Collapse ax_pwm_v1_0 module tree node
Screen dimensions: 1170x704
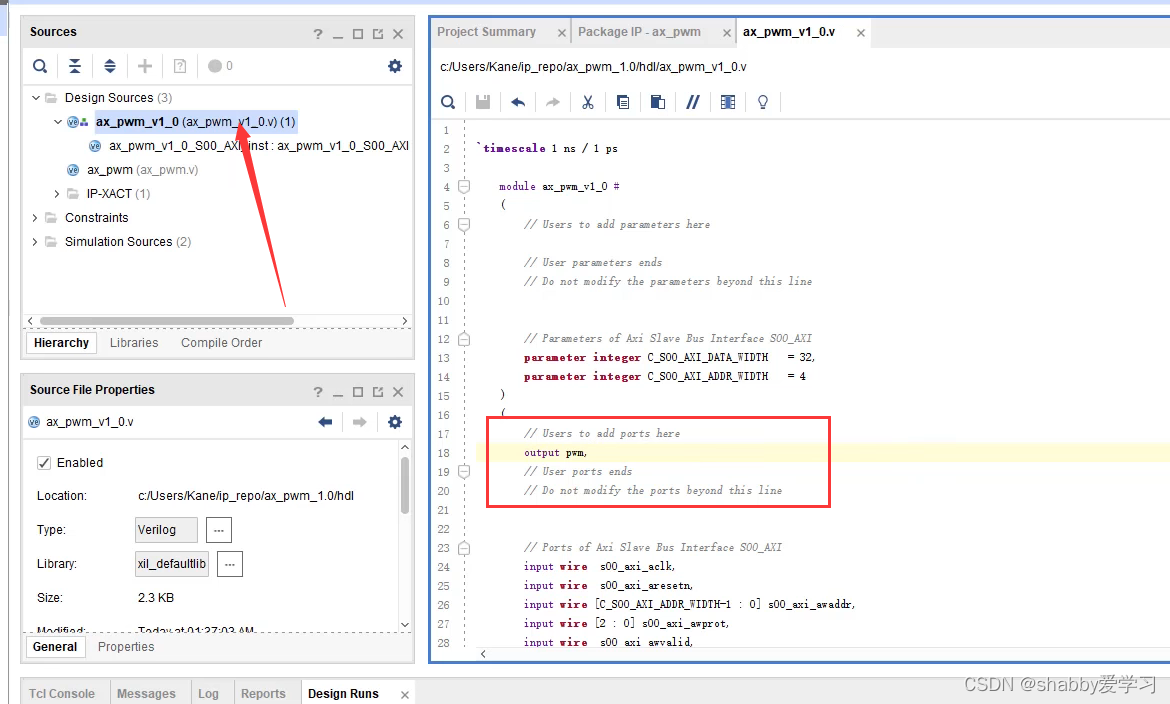57,122
